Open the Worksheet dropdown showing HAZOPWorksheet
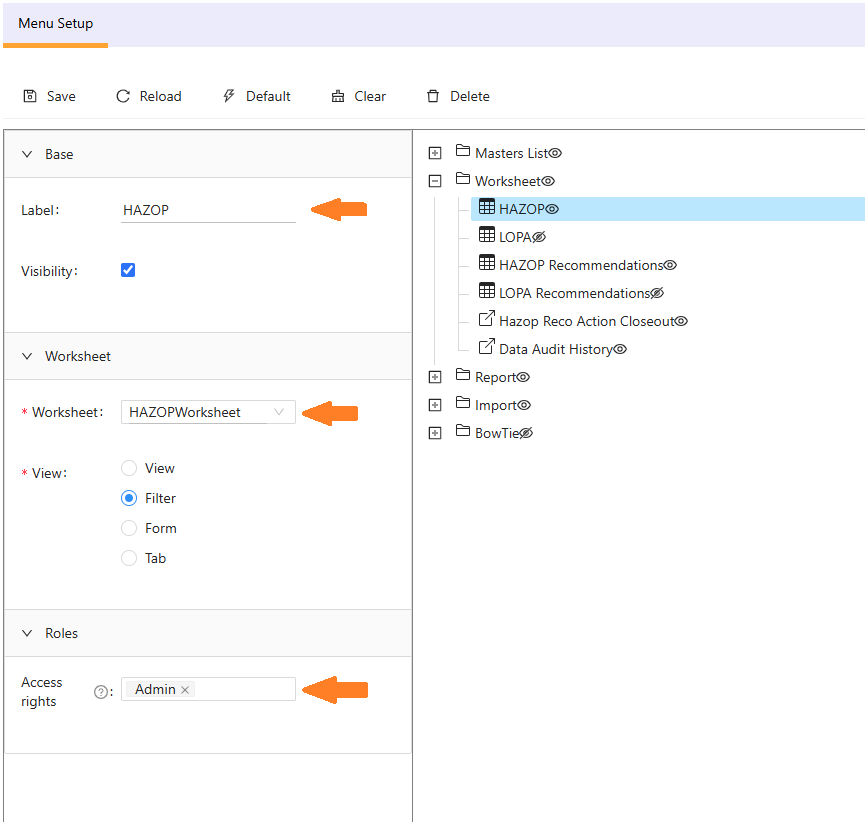This screenshot has height=822, width=865. pyautogui.click(x=208, y=412)
